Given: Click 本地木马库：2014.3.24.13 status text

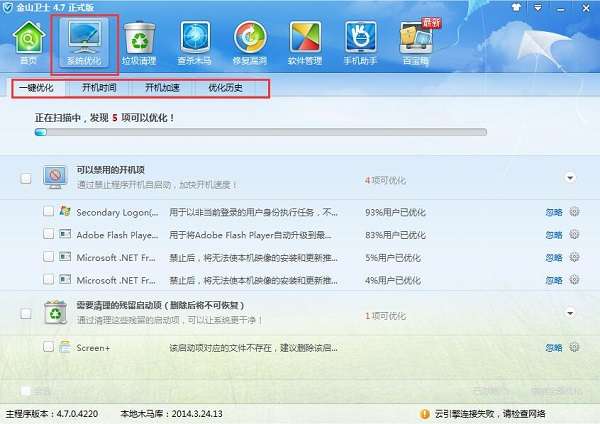Looking at the screenshot, I should (x=171, y=414).
